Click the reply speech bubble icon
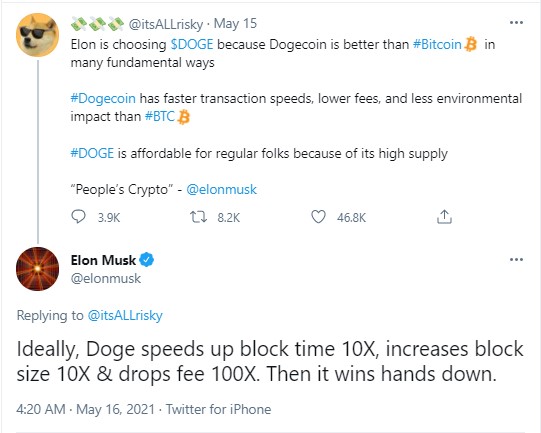This screenshot has height=433, width=541. 78,217
